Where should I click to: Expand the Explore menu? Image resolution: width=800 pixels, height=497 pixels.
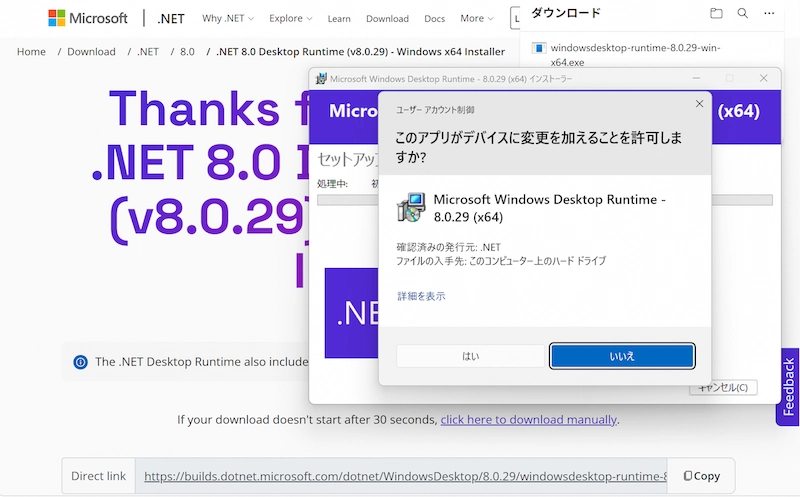pyautogui.click(x=290, y=18)
